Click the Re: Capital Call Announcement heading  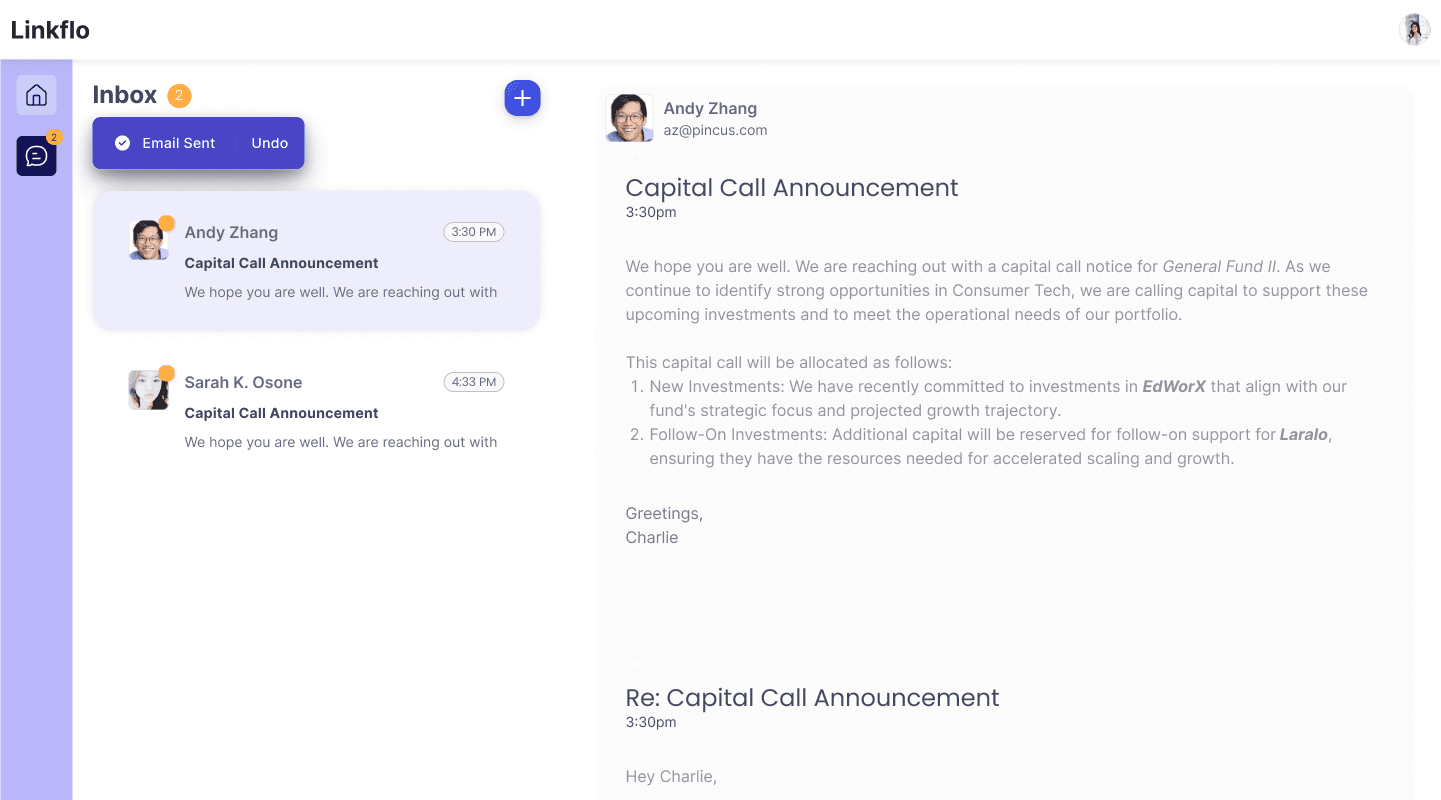(812, 698)
